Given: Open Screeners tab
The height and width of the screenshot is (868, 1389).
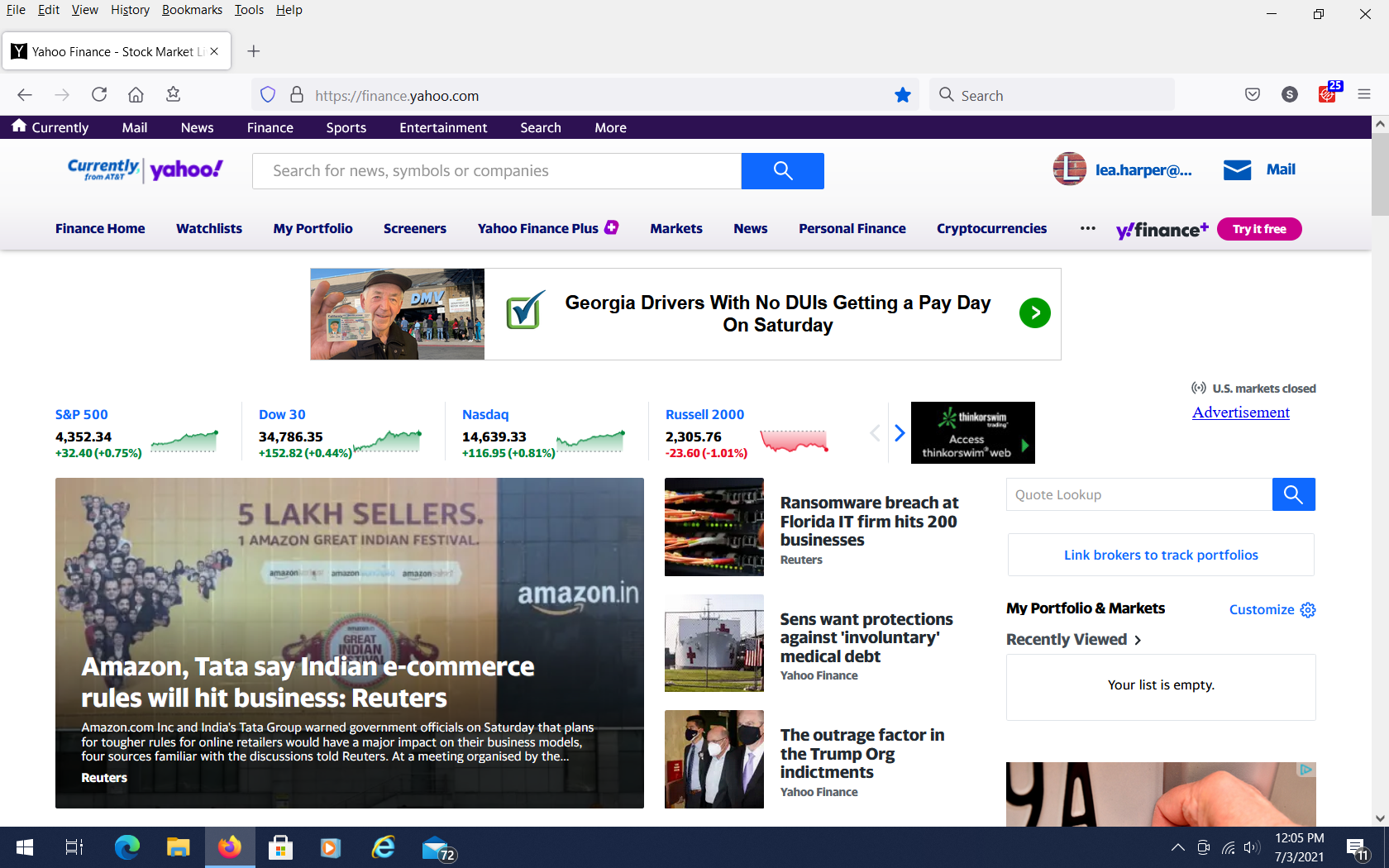Looking at the screenshot, I should [x=415, y=229].
